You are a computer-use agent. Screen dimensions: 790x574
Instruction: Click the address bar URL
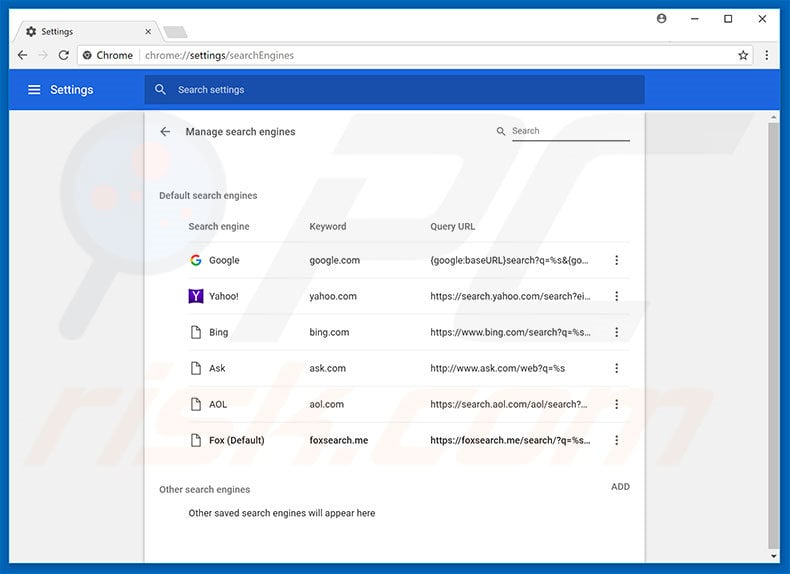(x=219, y=55)
